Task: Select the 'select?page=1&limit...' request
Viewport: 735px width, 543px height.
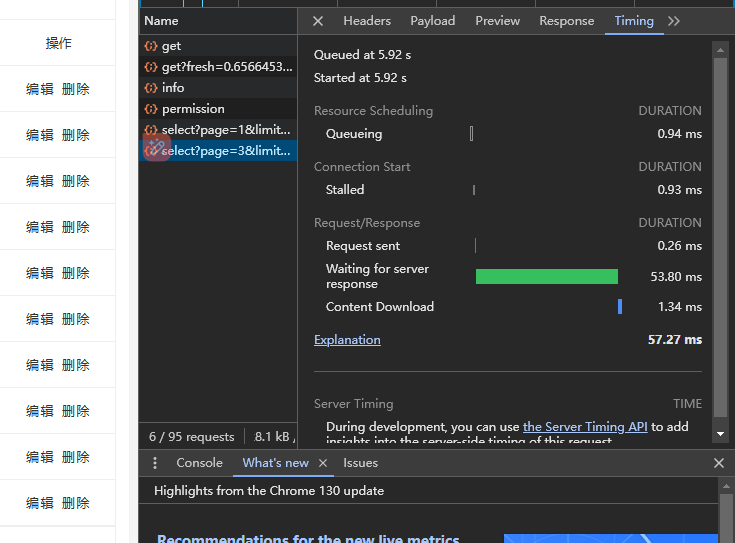Action: pos(218,130)
